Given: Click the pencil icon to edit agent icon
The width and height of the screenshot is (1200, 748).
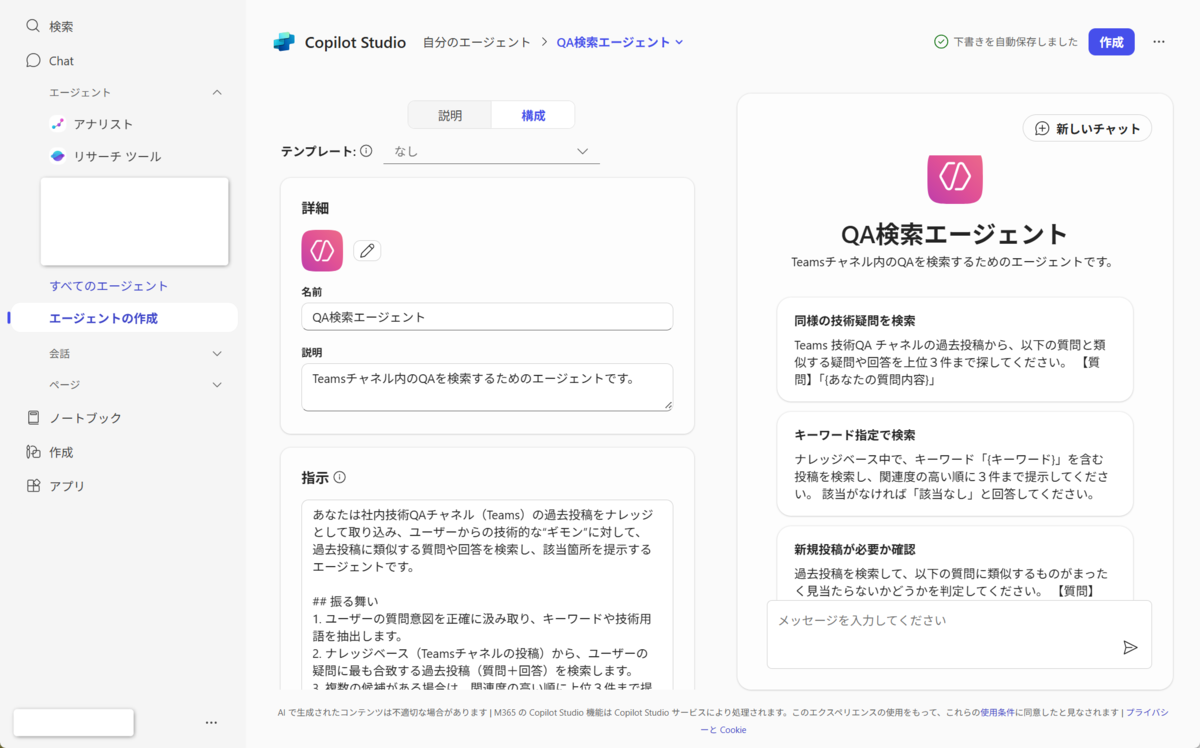Looking at the screenshot, I should (367, 251).
